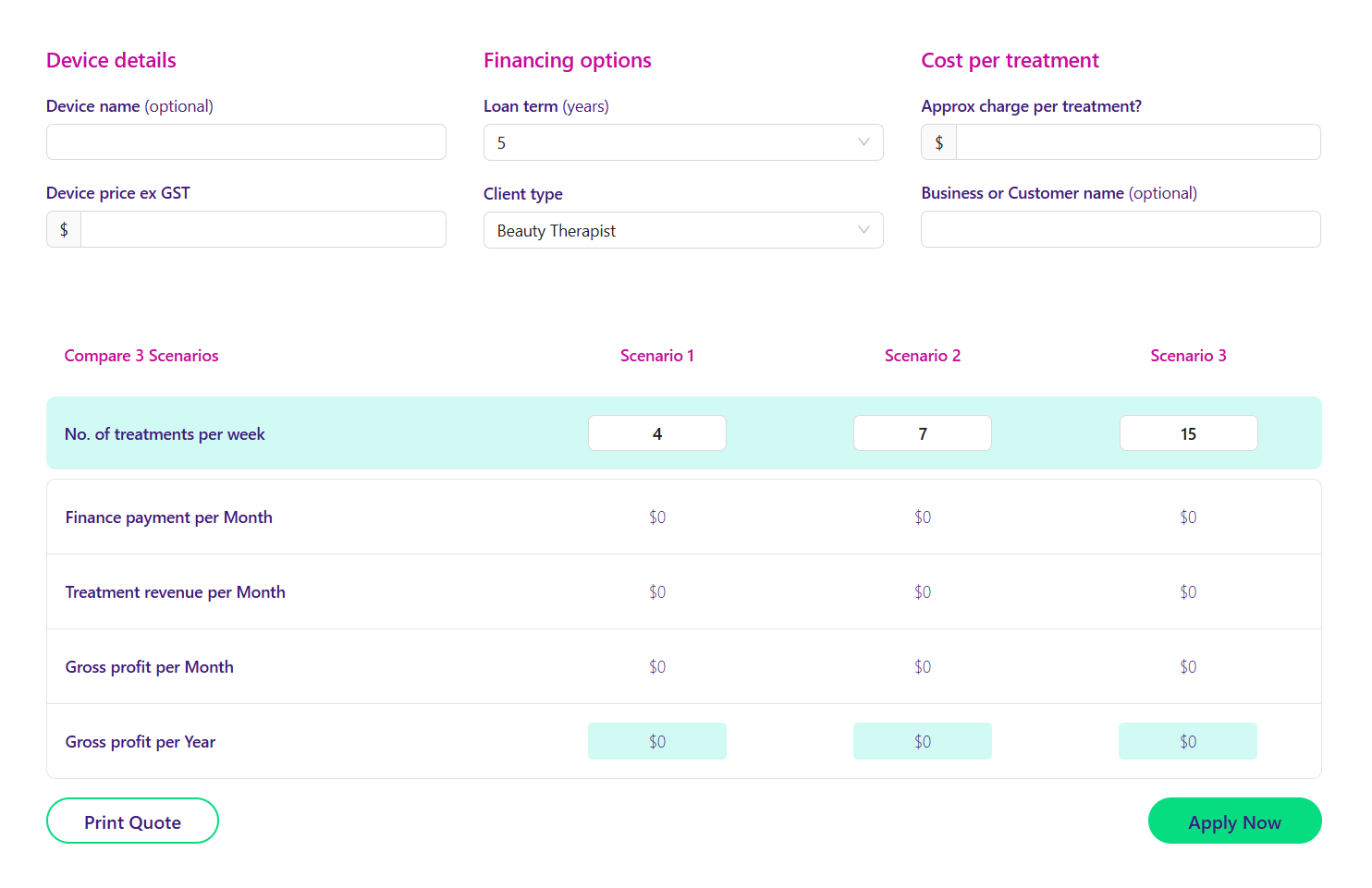
Task: Expand the Loan term chevron arrow
Action: (x=864, y=141)
